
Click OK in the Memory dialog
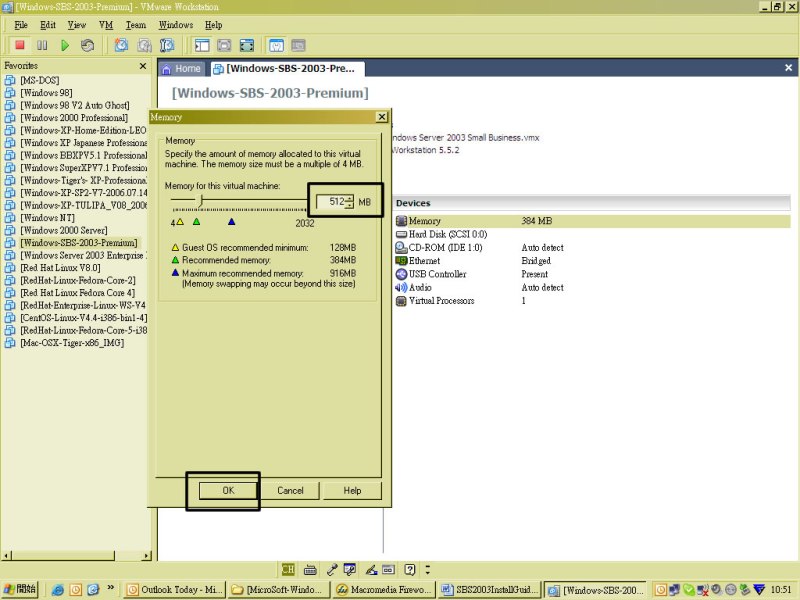(228, 491)
